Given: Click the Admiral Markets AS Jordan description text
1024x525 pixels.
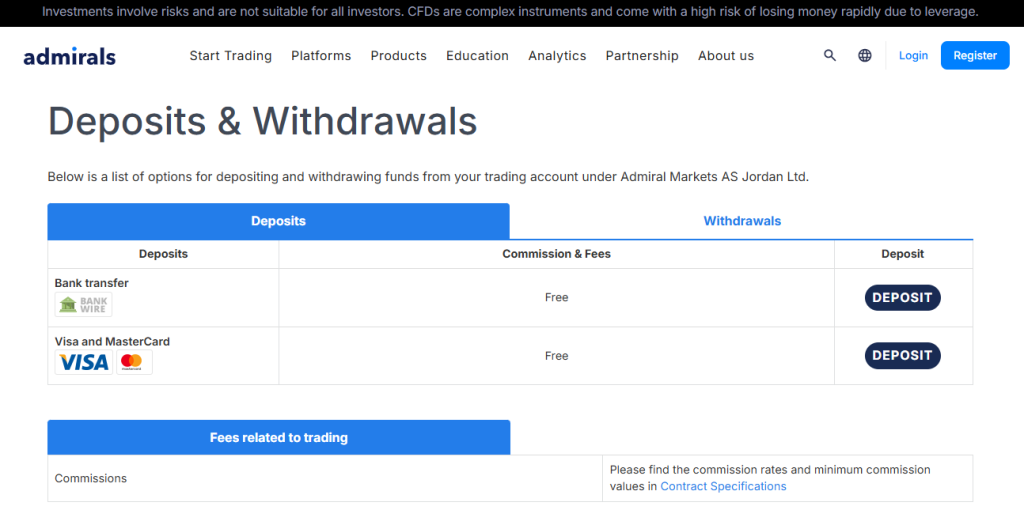Looking at the screenshot, I should tap(428, 177).
